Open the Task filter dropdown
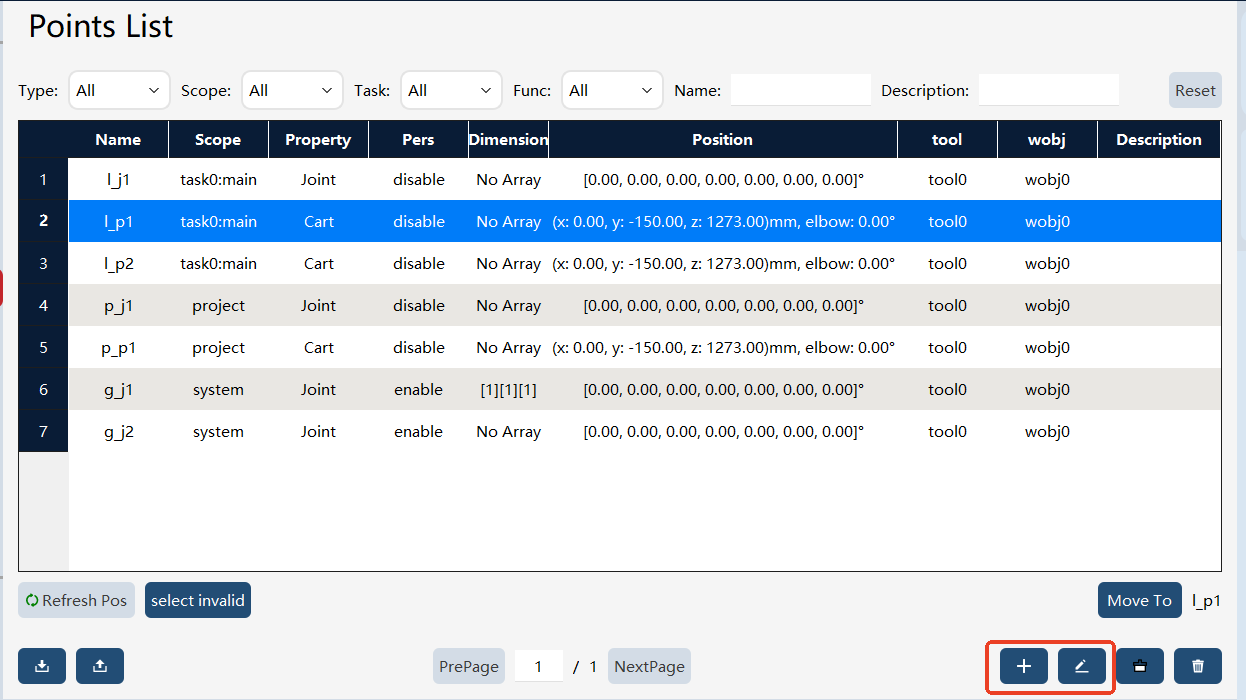 451,90
